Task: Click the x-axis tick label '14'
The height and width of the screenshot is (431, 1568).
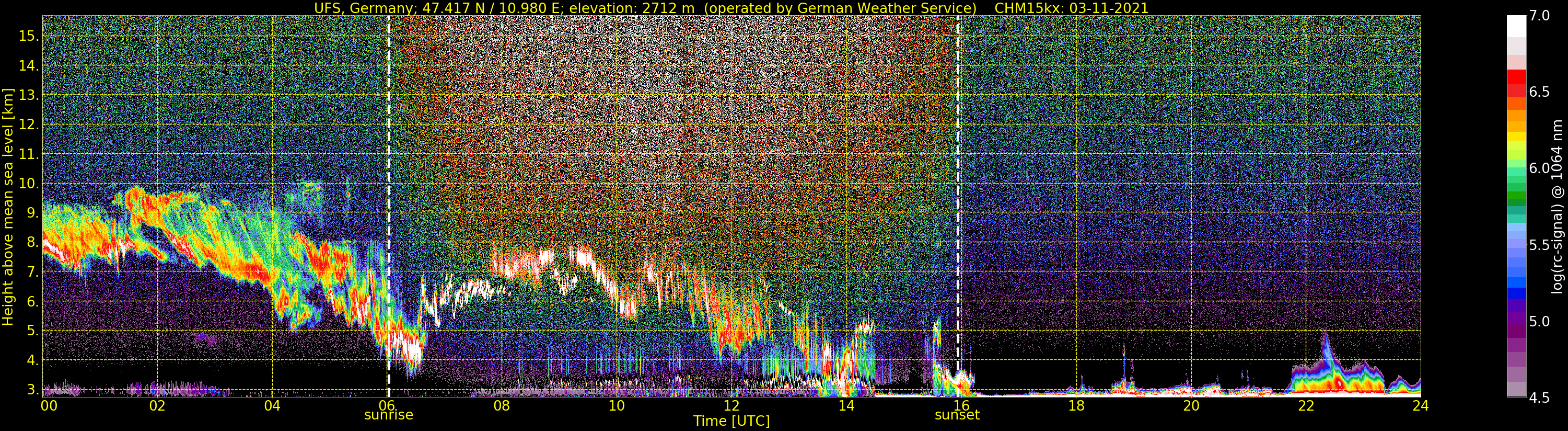Action: 846,405
